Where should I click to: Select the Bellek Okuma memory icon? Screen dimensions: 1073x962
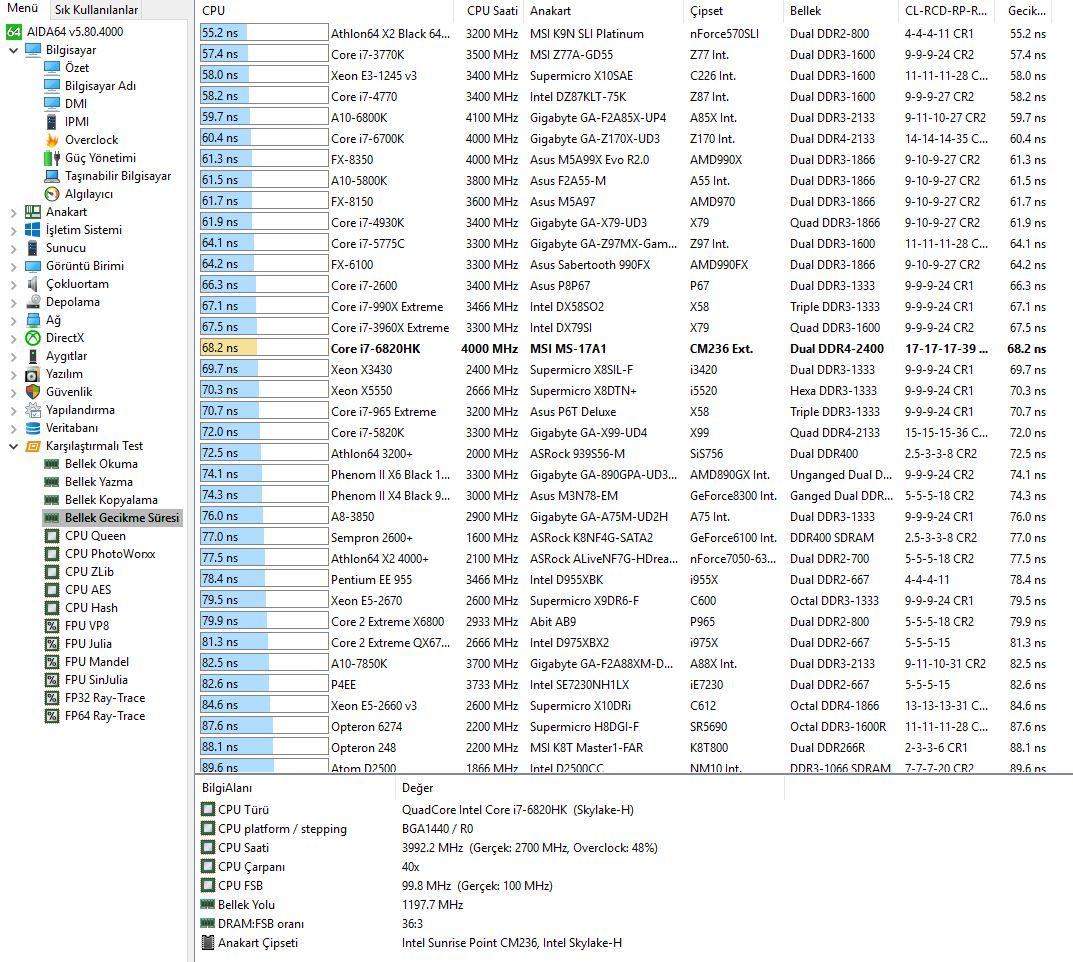[x=52, y=464]
